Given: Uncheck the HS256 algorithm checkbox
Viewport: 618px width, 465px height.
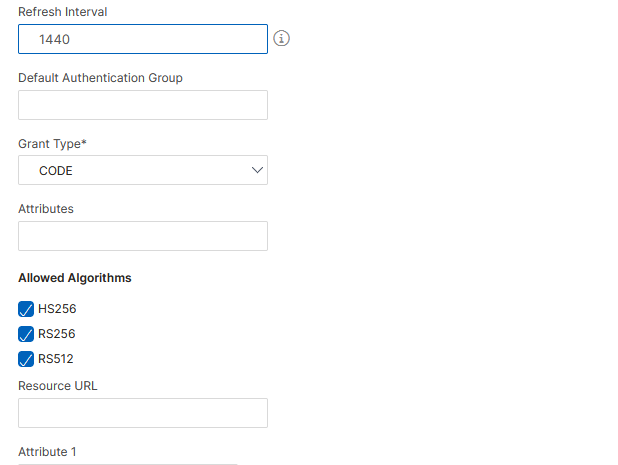Looking at the screenshot, I should (27, 309).
